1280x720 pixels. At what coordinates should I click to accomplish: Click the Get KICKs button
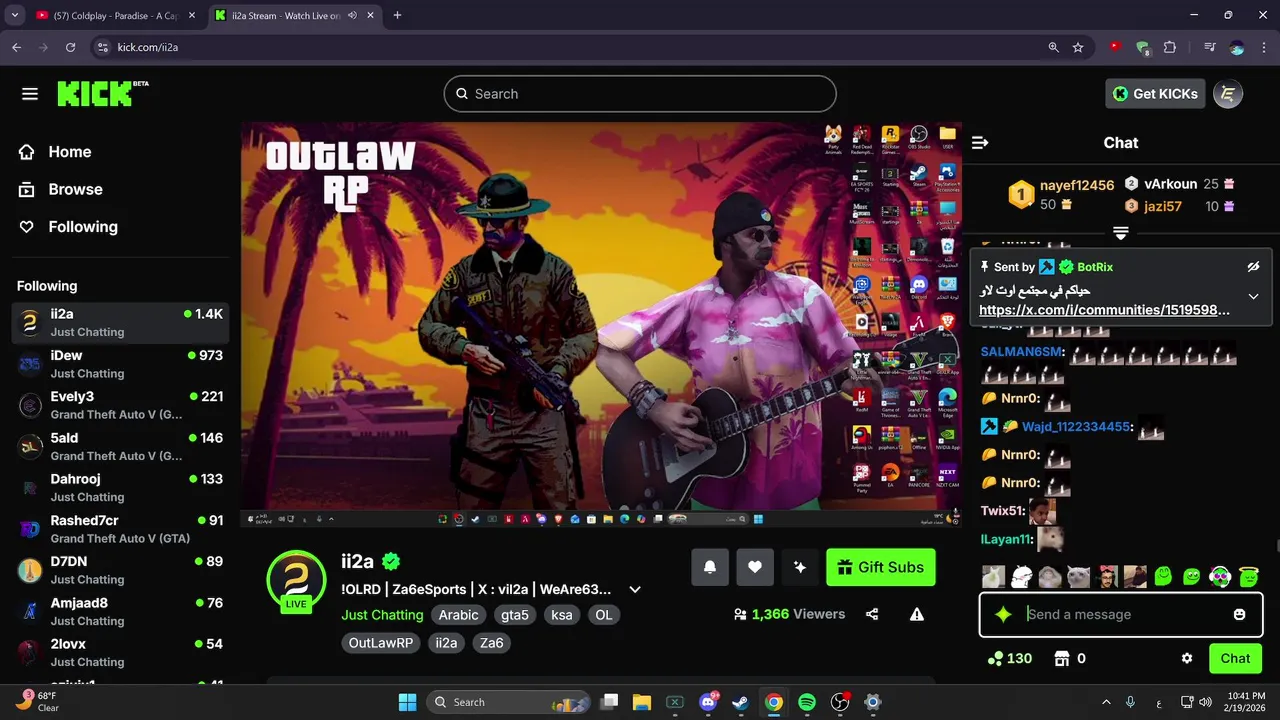point(1155,94)
